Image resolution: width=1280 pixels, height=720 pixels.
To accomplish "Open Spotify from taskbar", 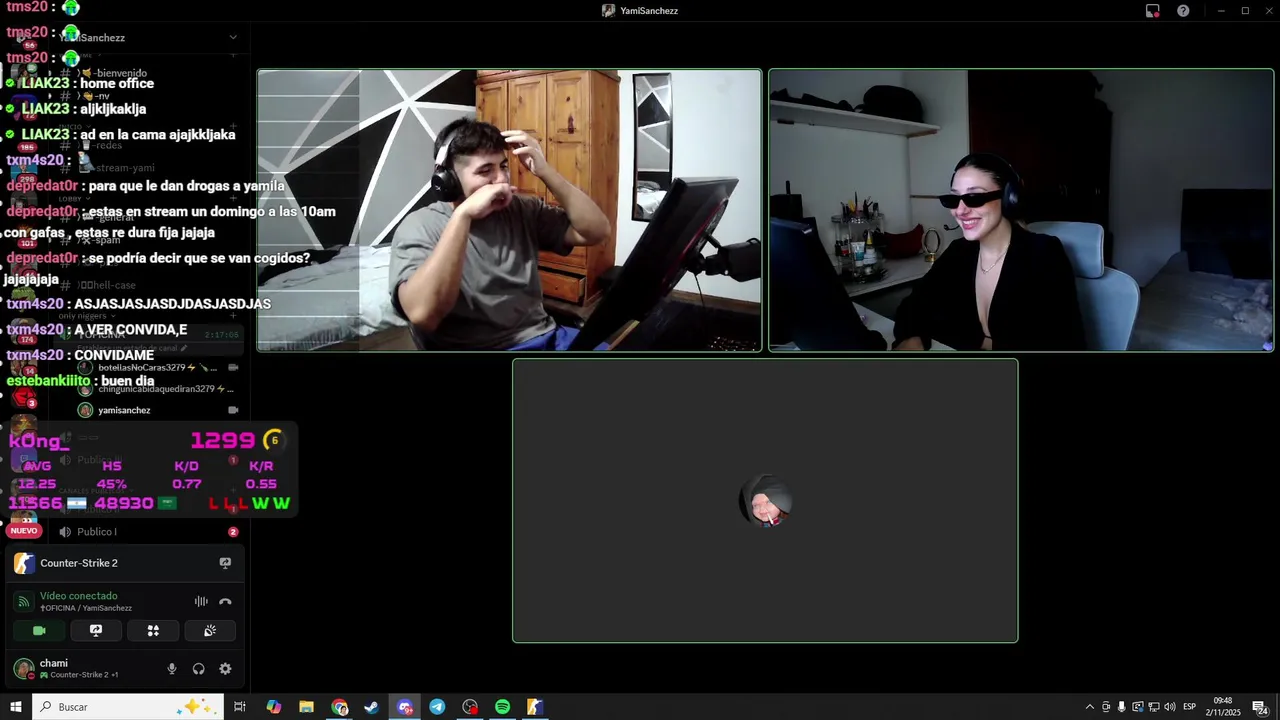I will tap(502, 707).
